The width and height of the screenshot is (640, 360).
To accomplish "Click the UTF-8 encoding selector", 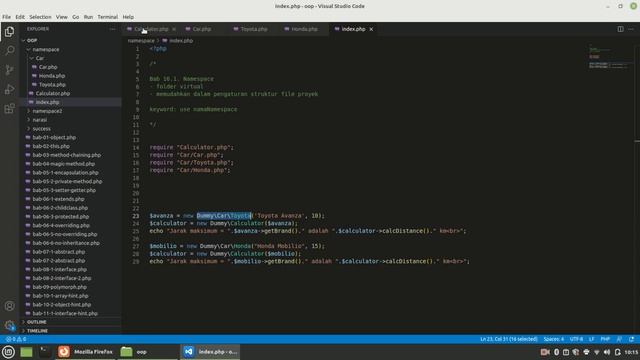I will tap(576, 339).
